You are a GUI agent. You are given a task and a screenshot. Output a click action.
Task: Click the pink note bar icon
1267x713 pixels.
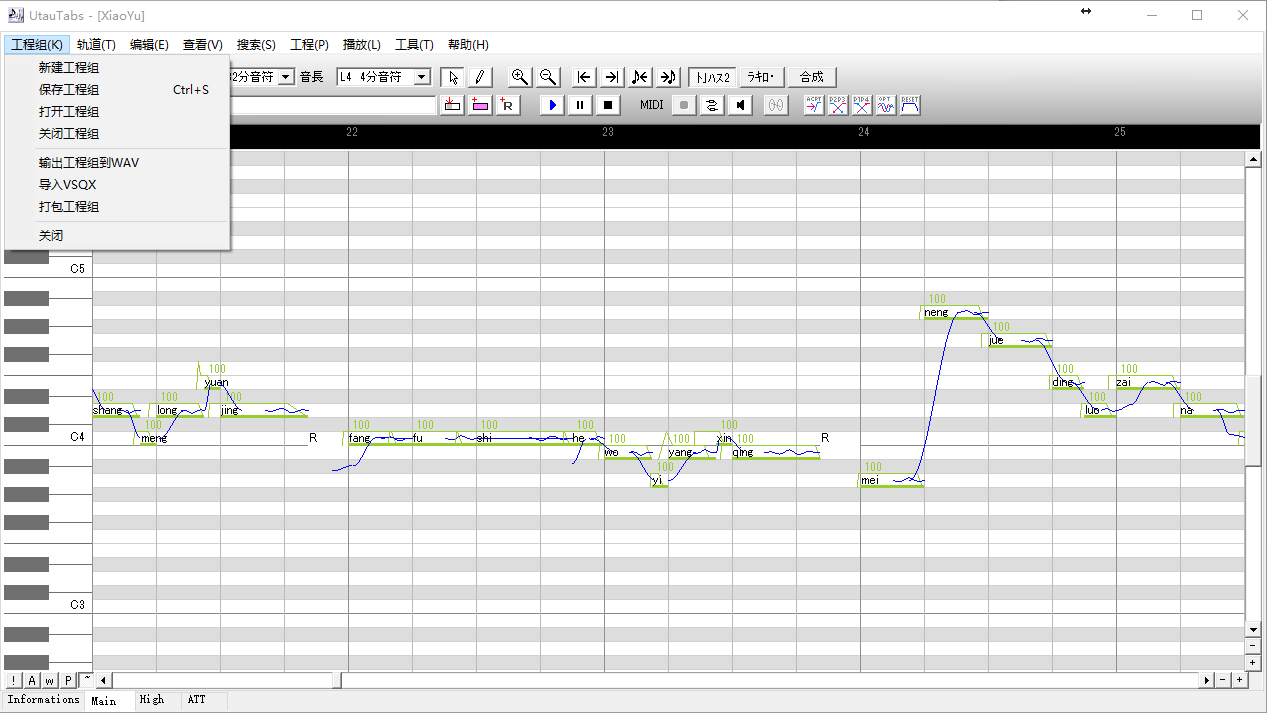click(x=480, y=105)
